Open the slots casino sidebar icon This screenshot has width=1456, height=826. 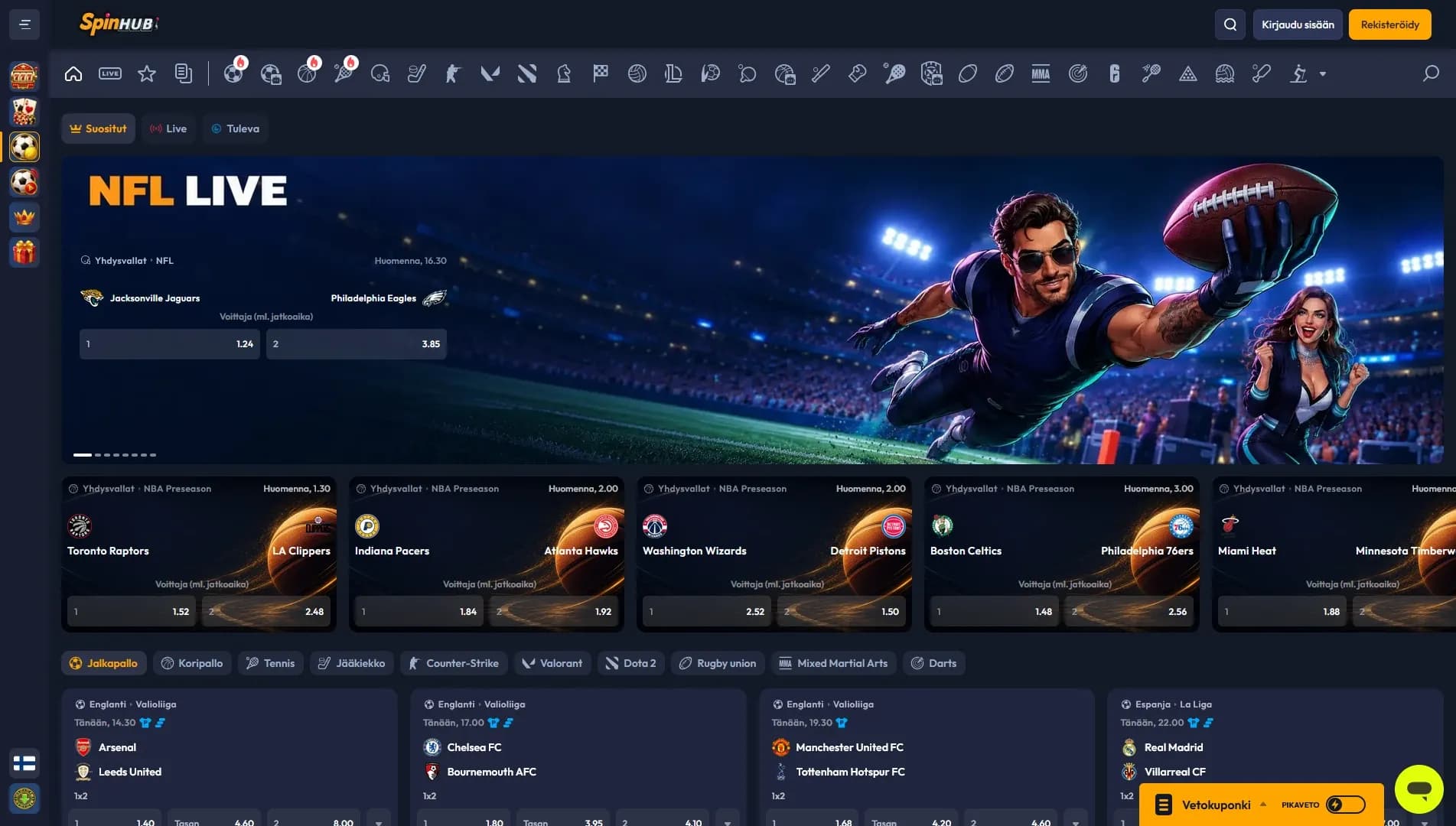tap(24, 76)
